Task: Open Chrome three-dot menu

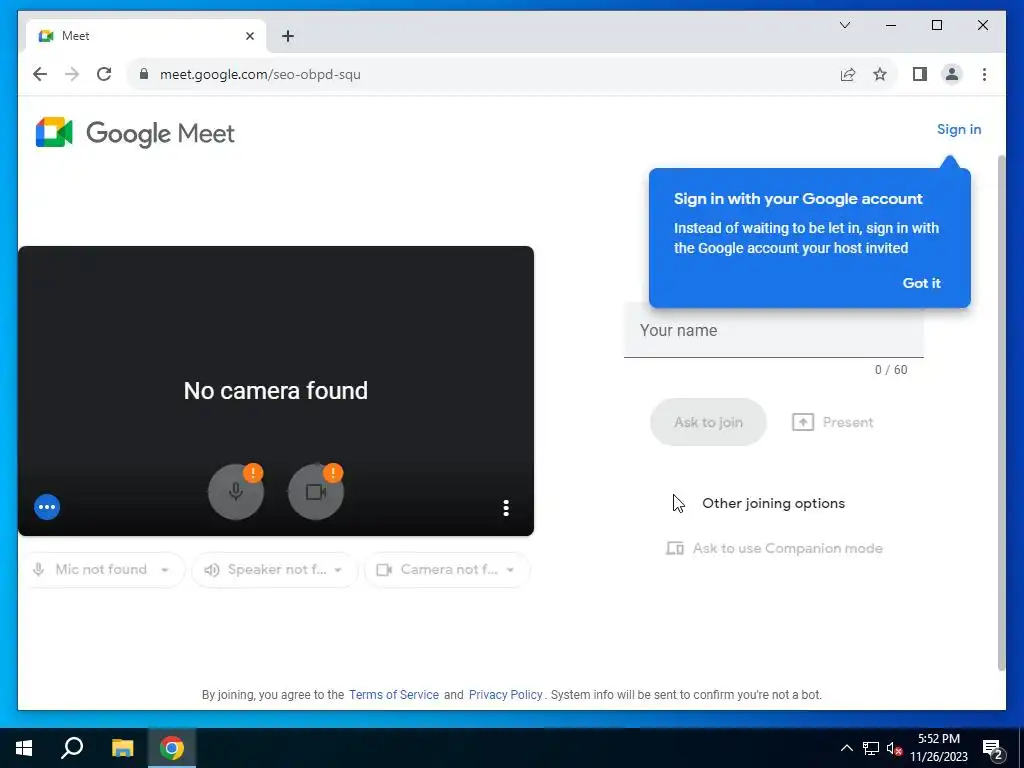Action: (x=984, y=74)
